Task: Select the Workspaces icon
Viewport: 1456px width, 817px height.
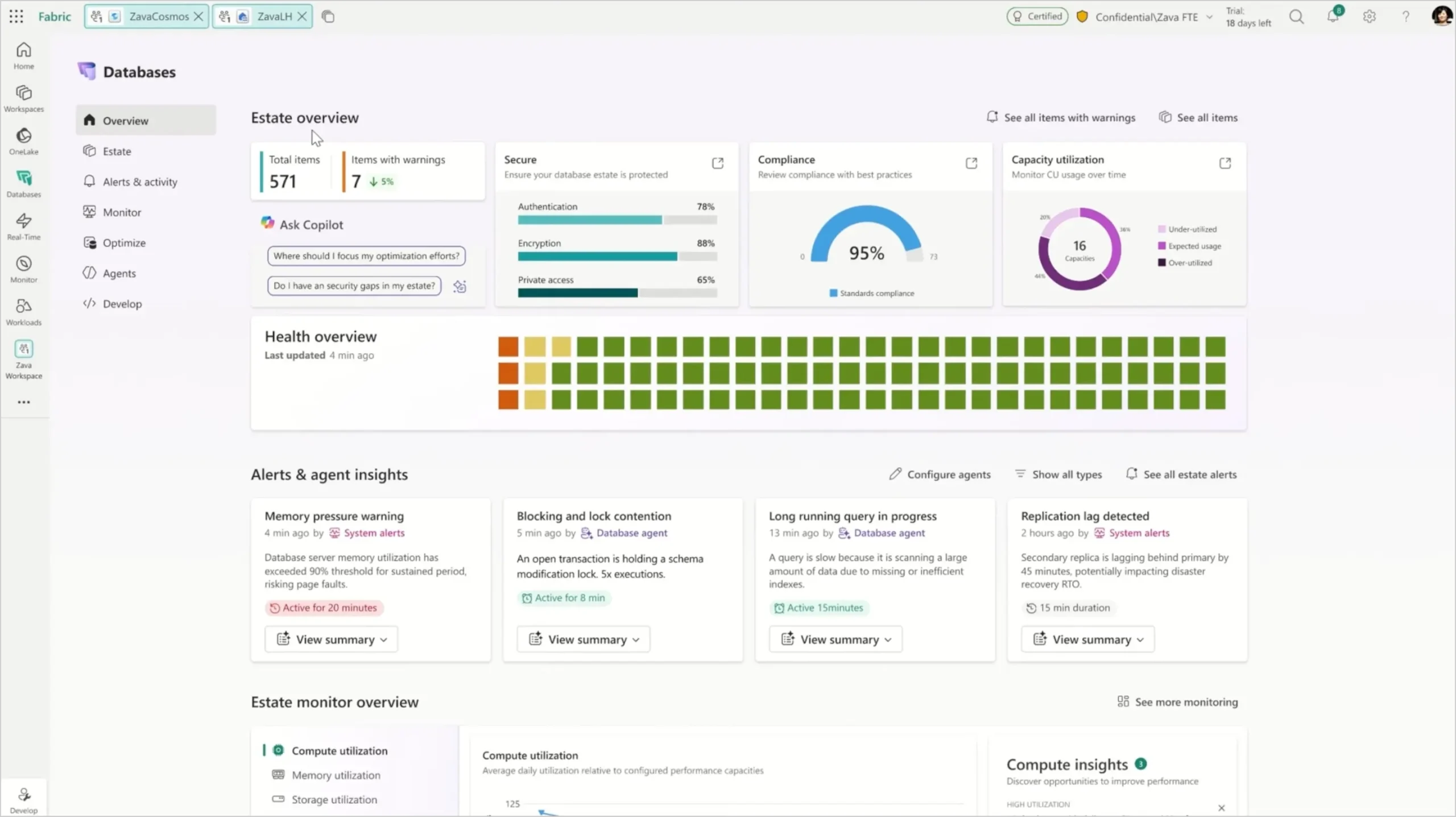Action: pos(23,97)
